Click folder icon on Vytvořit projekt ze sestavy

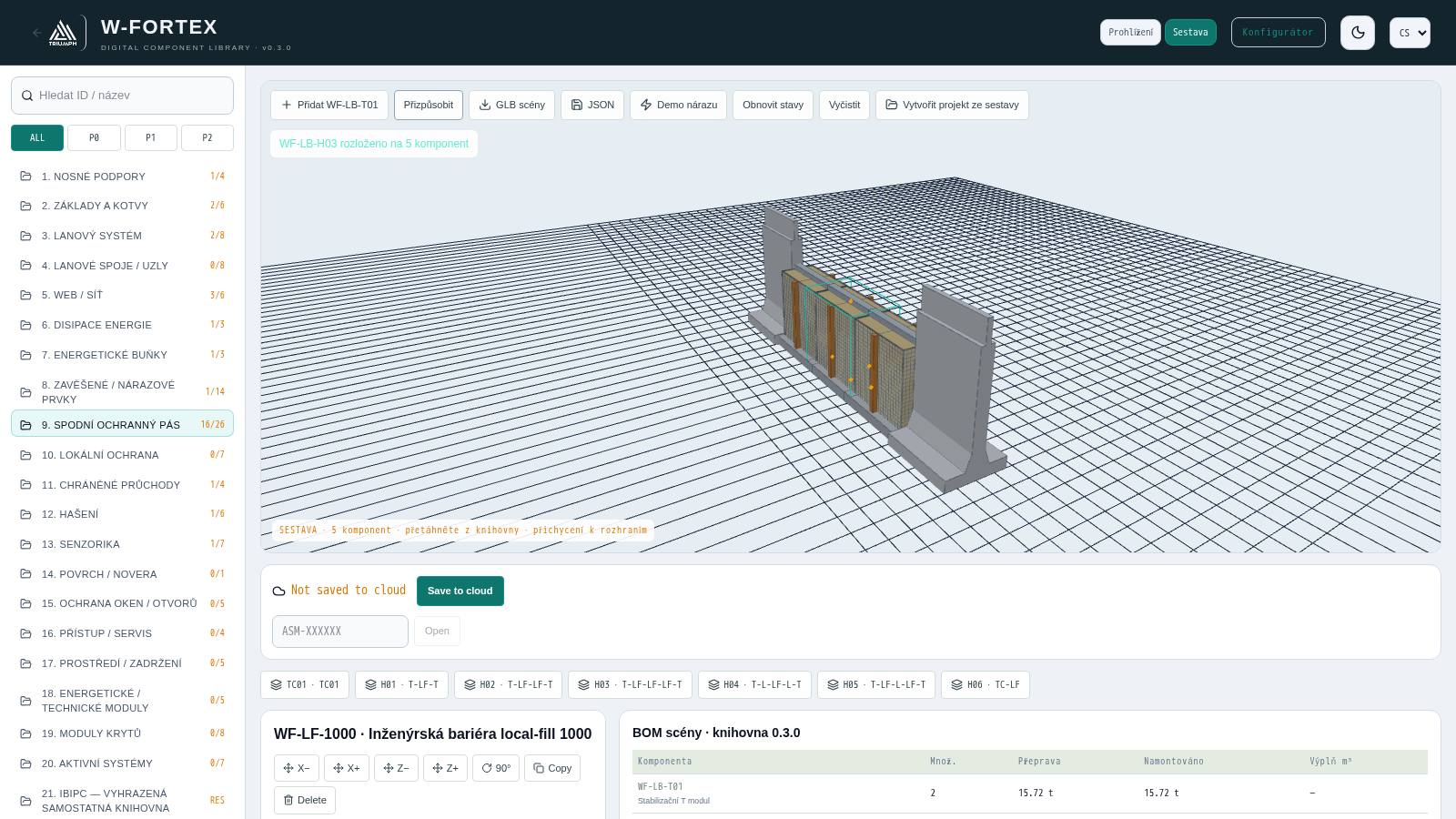tap(892, 105)
